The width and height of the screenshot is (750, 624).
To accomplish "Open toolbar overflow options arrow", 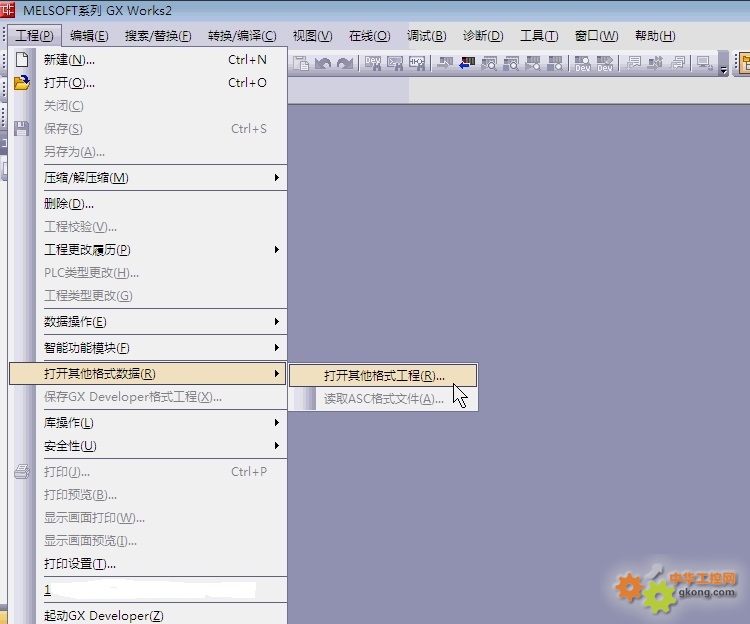I will (x=724, y=70).
